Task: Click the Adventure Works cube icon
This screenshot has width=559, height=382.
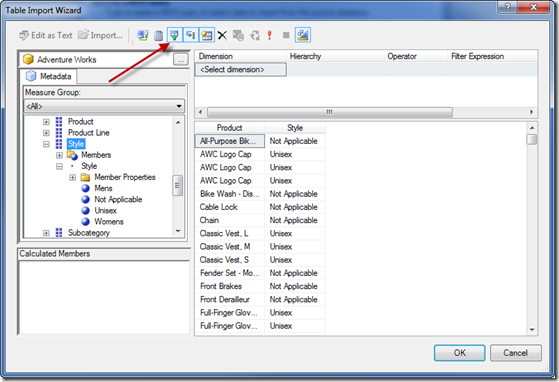Action: click(x=28, y=59)
